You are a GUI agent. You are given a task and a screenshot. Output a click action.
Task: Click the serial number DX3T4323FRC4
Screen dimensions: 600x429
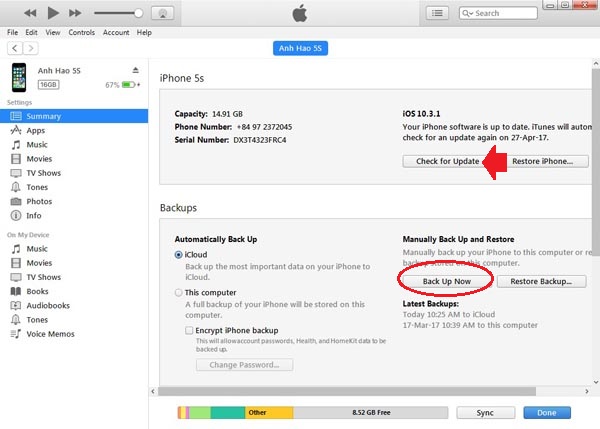pyautogui.click(x=260, y=140)
